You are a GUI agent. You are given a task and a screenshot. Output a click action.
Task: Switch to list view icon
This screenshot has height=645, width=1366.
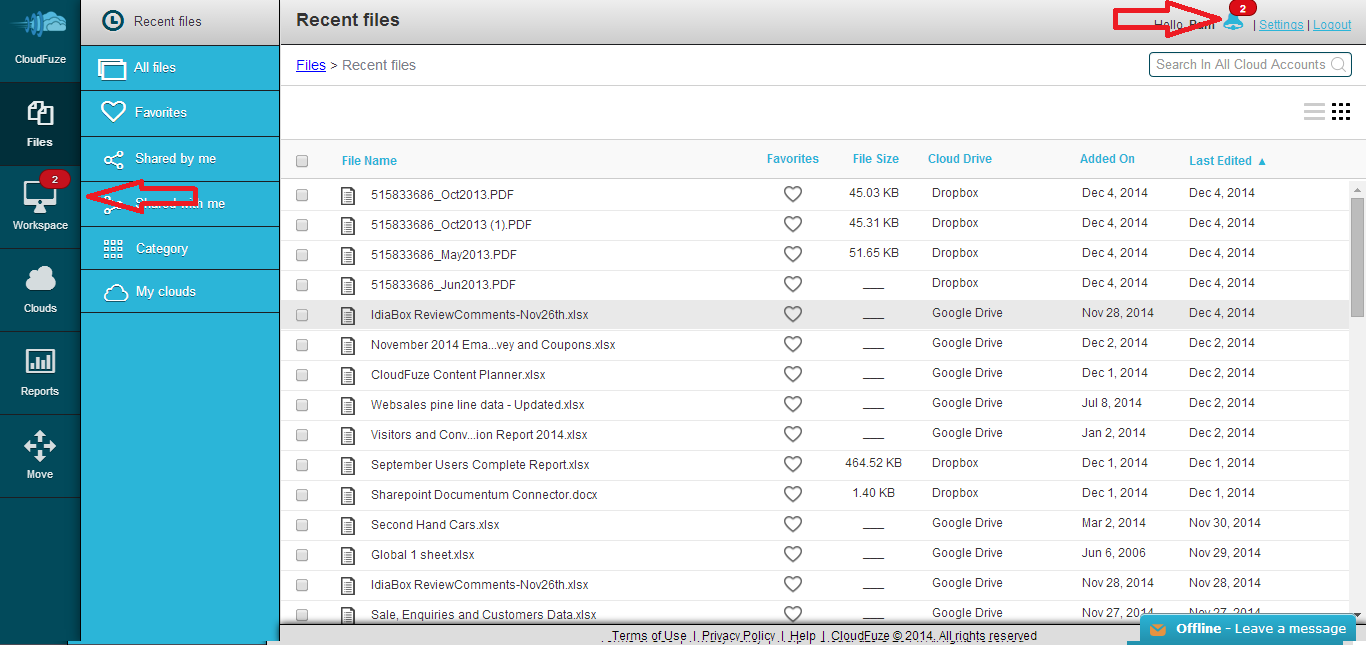tap(1314, 112)
